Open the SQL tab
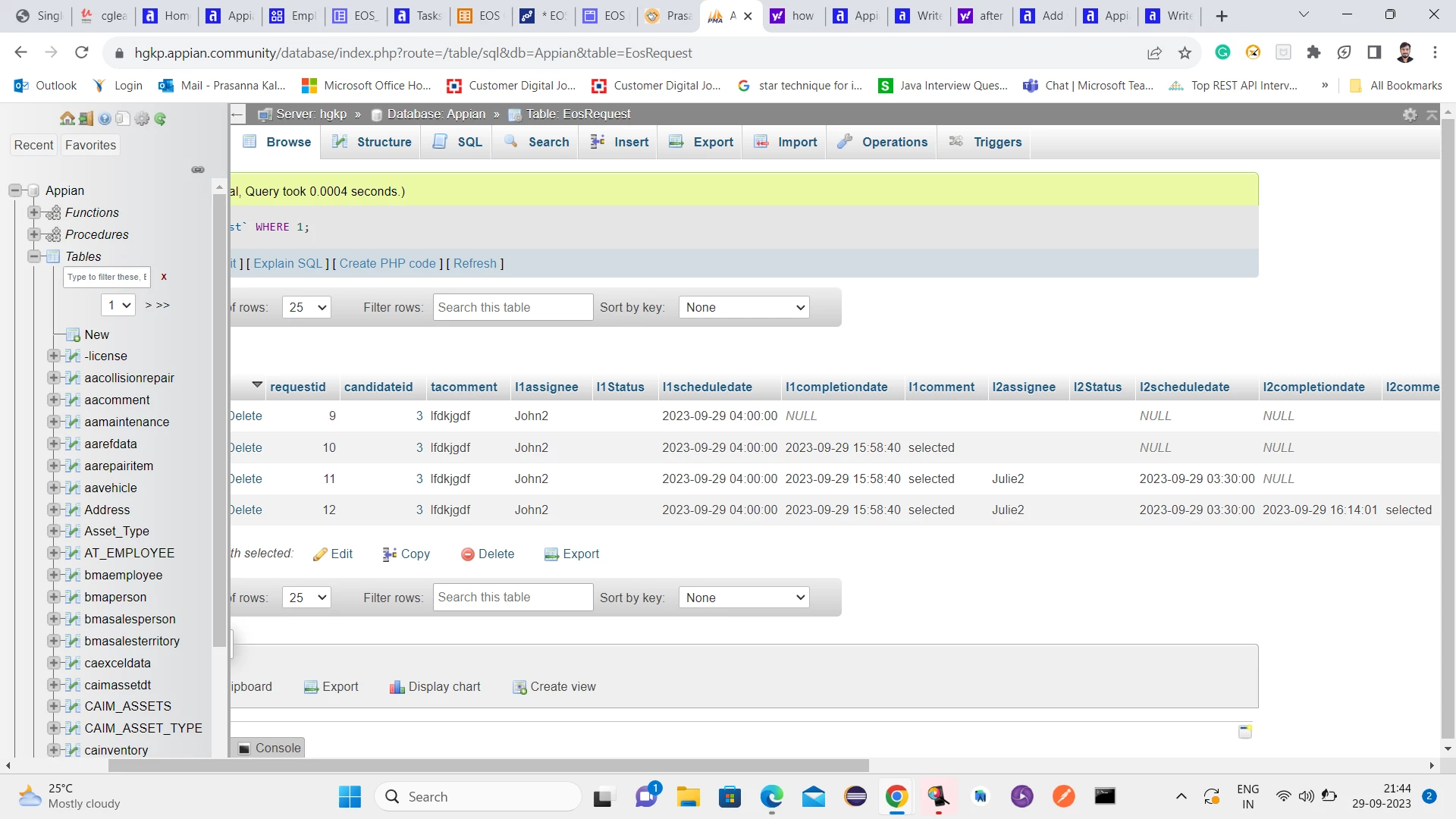Image resolution: width=1456 pixels, height=819 pixels. pyautogui.click(x=457, y=143)
